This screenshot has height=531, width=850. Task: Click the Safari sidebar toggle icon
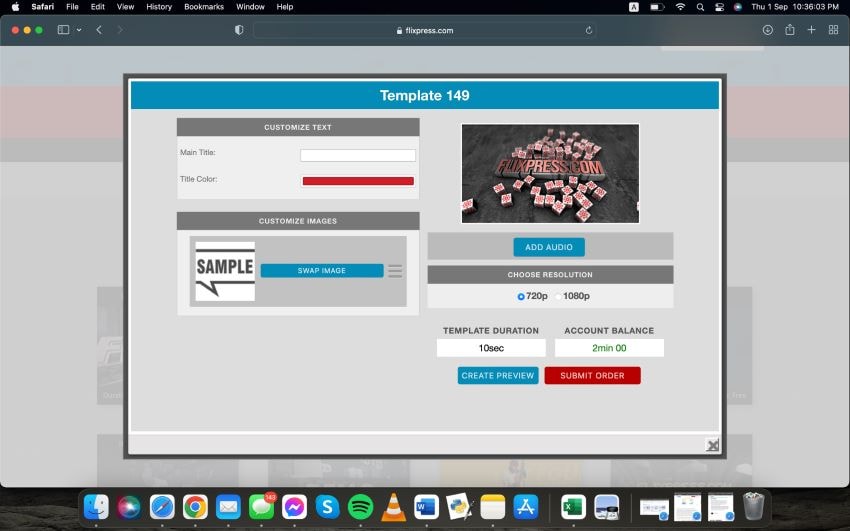(63, 30)
